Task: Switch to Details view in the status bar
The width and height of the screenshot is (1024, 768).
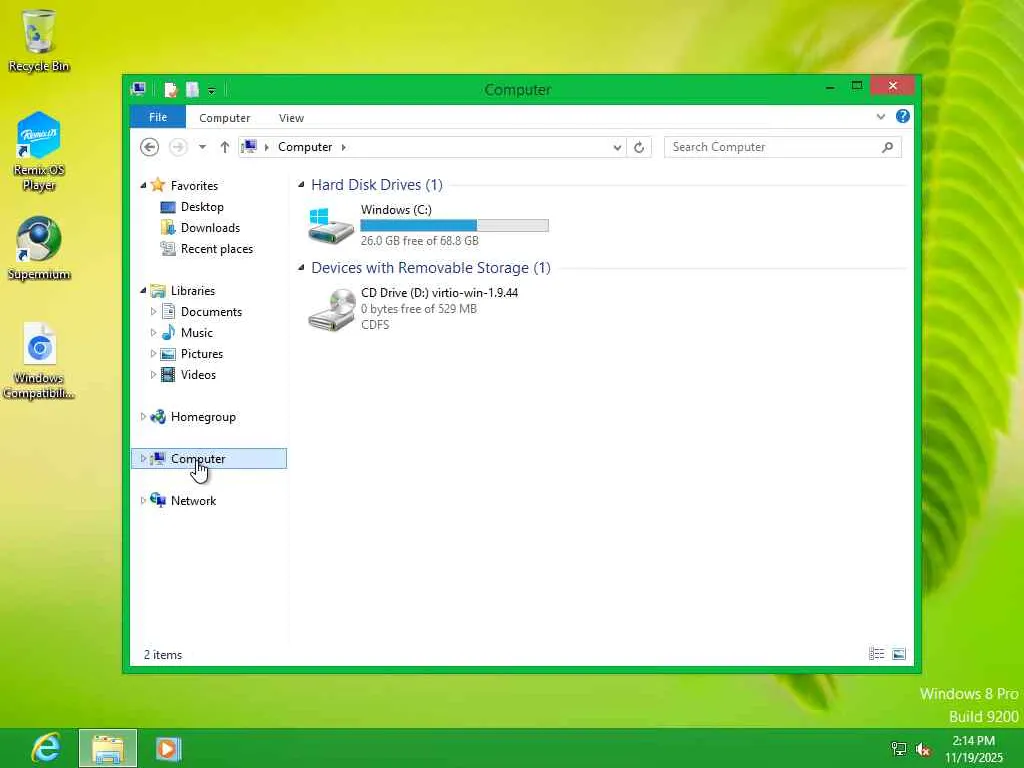Action: click(x=876, y=654)
